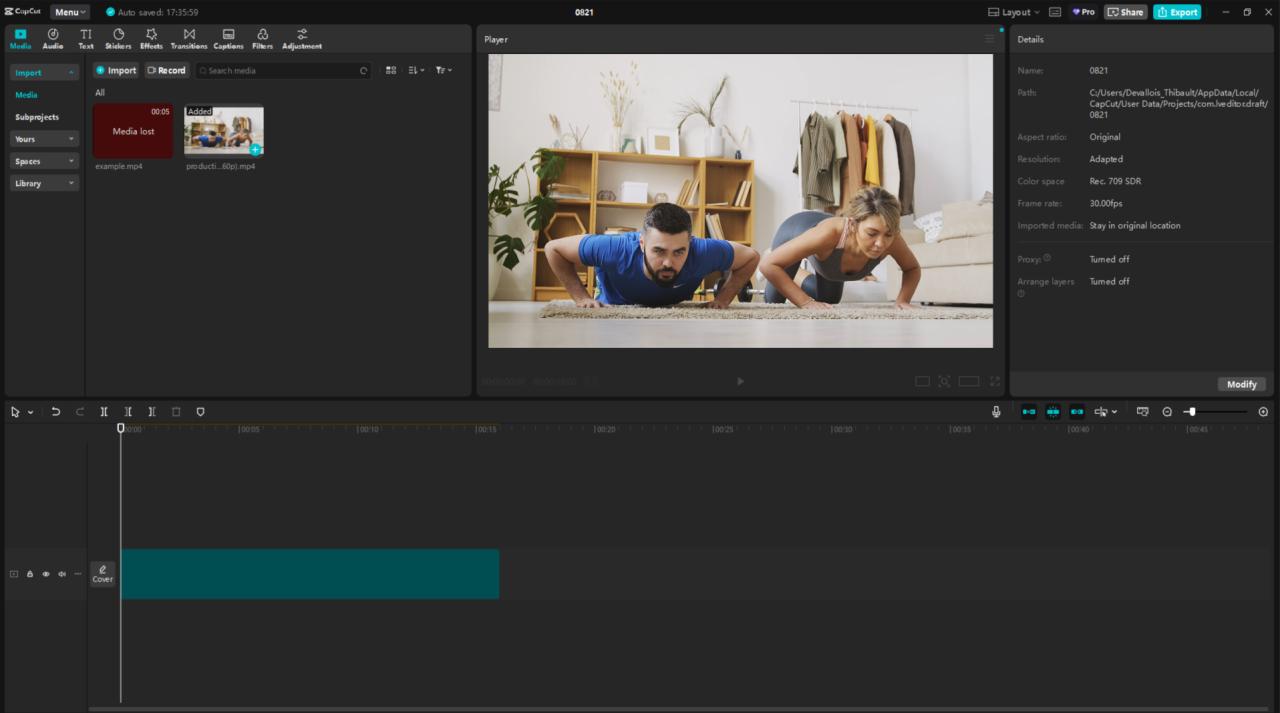Click the marker shield icon in timeline toolbar
This screenshot has height=713, width=1280.
(x=200, y=412)
